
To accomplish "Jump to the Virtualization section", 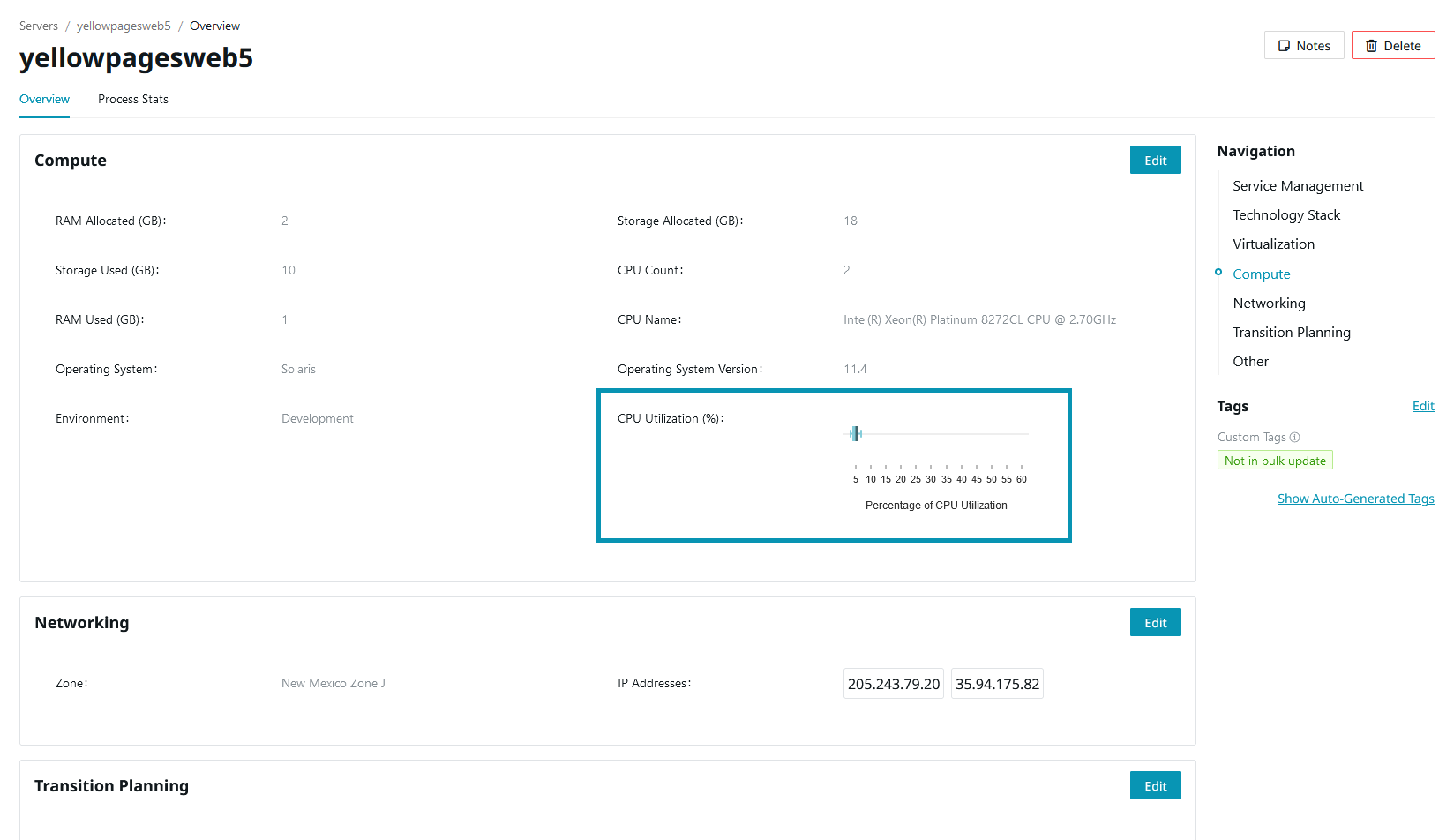I will click(x=1273, y=244).
